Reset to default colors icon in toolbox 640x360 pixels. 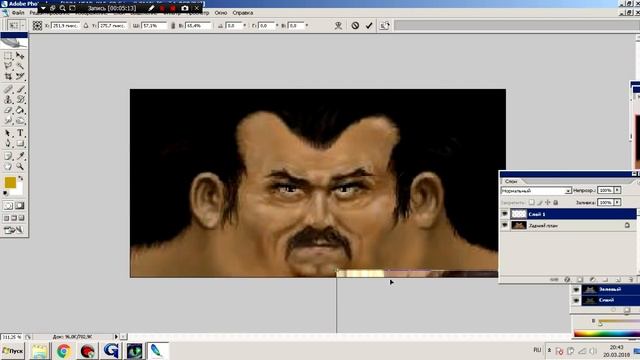(x=6, y=193)
